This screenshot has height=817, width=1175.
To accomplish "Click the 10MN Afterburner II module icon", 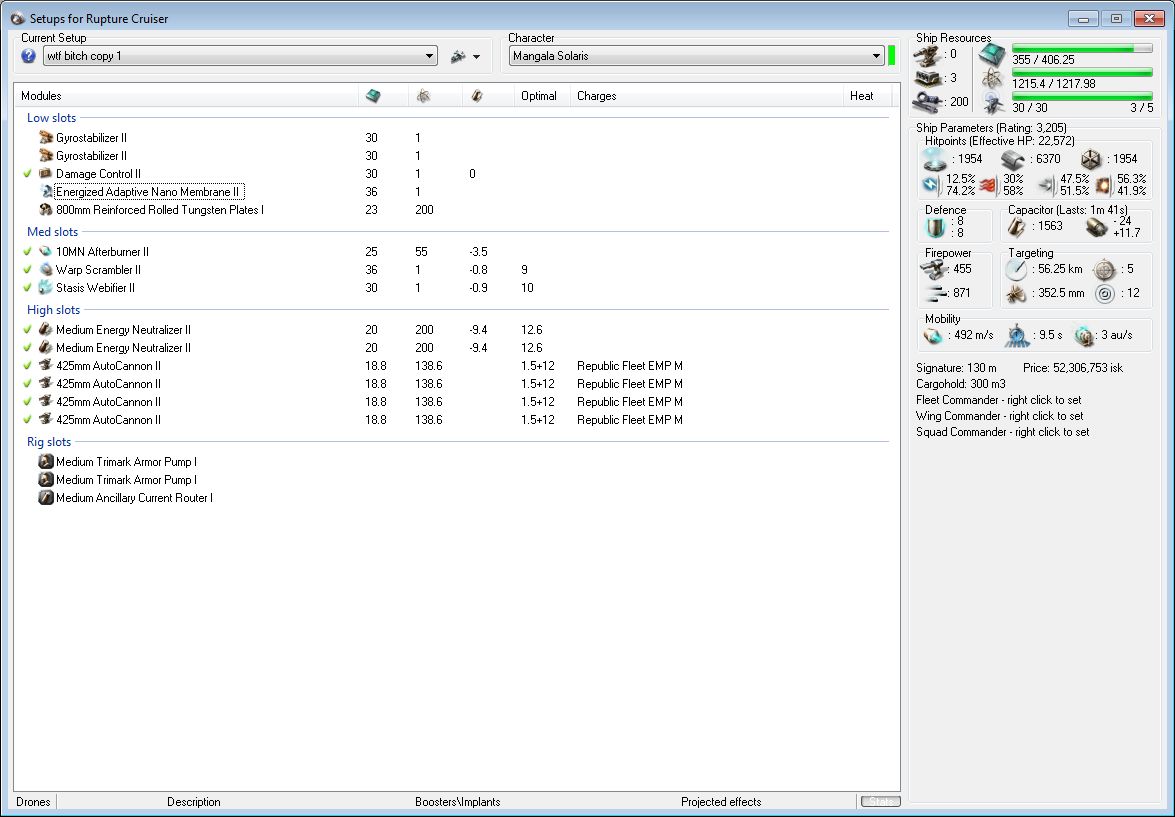I will 45,252.
